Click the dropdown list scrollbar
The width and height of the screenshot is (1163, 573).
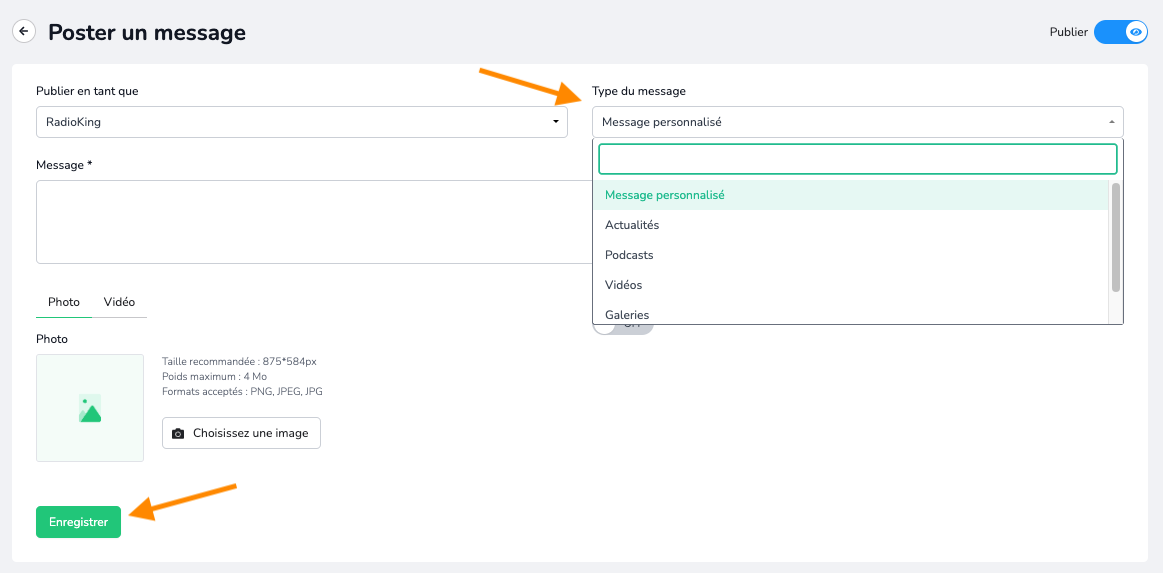pyautogui.click(x=1116, y=237)
